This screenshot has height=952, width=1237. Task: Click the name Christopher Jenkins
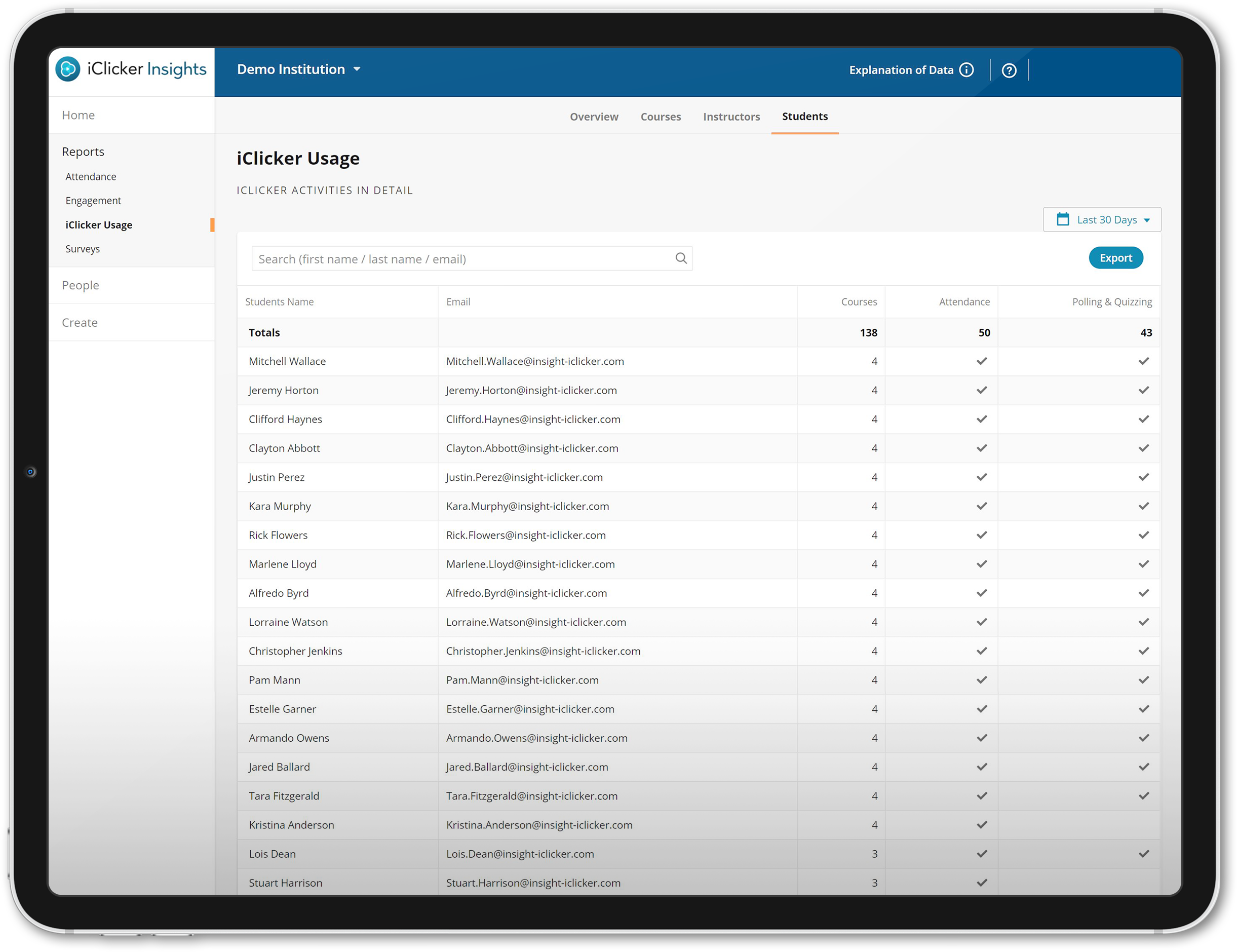click(296, 651)
